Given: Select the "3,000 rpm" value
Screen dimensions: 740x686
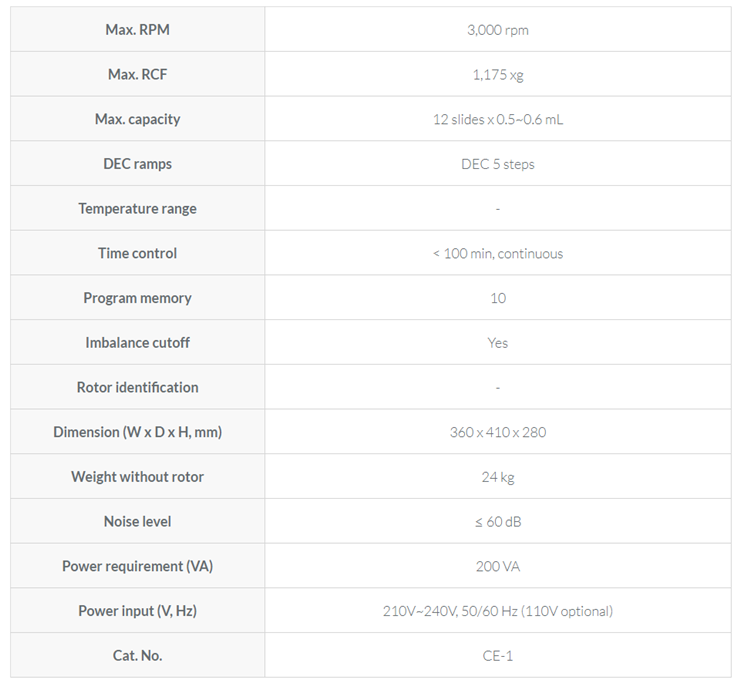Looking at the screenshot, I should click(x=497, y=30).
